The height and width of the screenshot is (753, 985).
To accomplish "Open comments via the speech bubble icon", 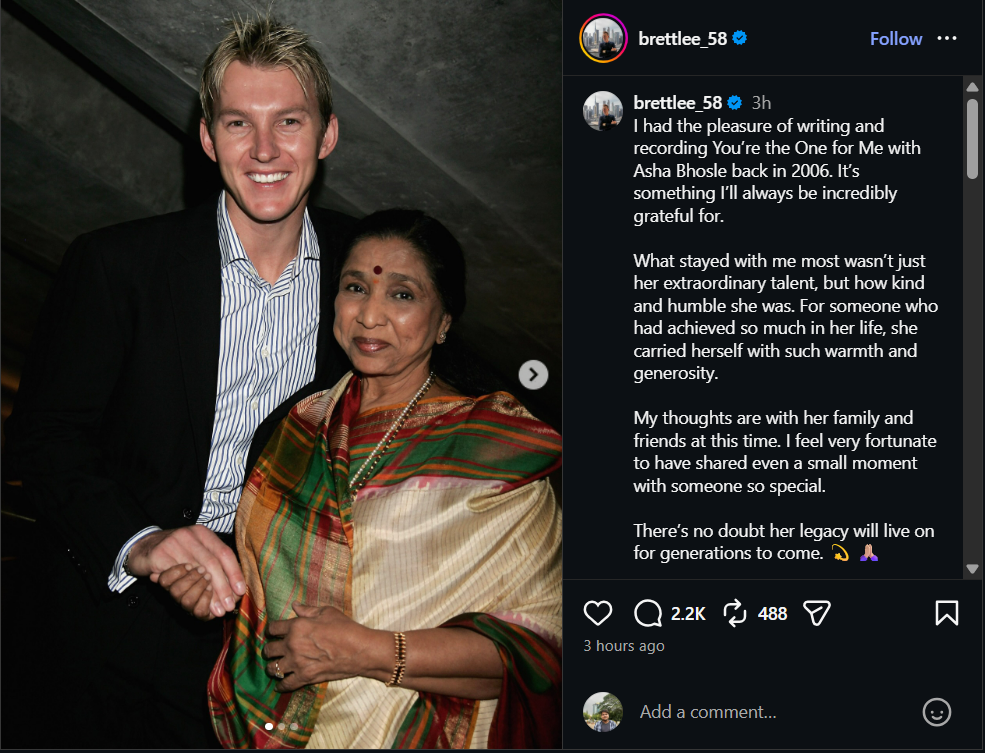I will 648,612.
